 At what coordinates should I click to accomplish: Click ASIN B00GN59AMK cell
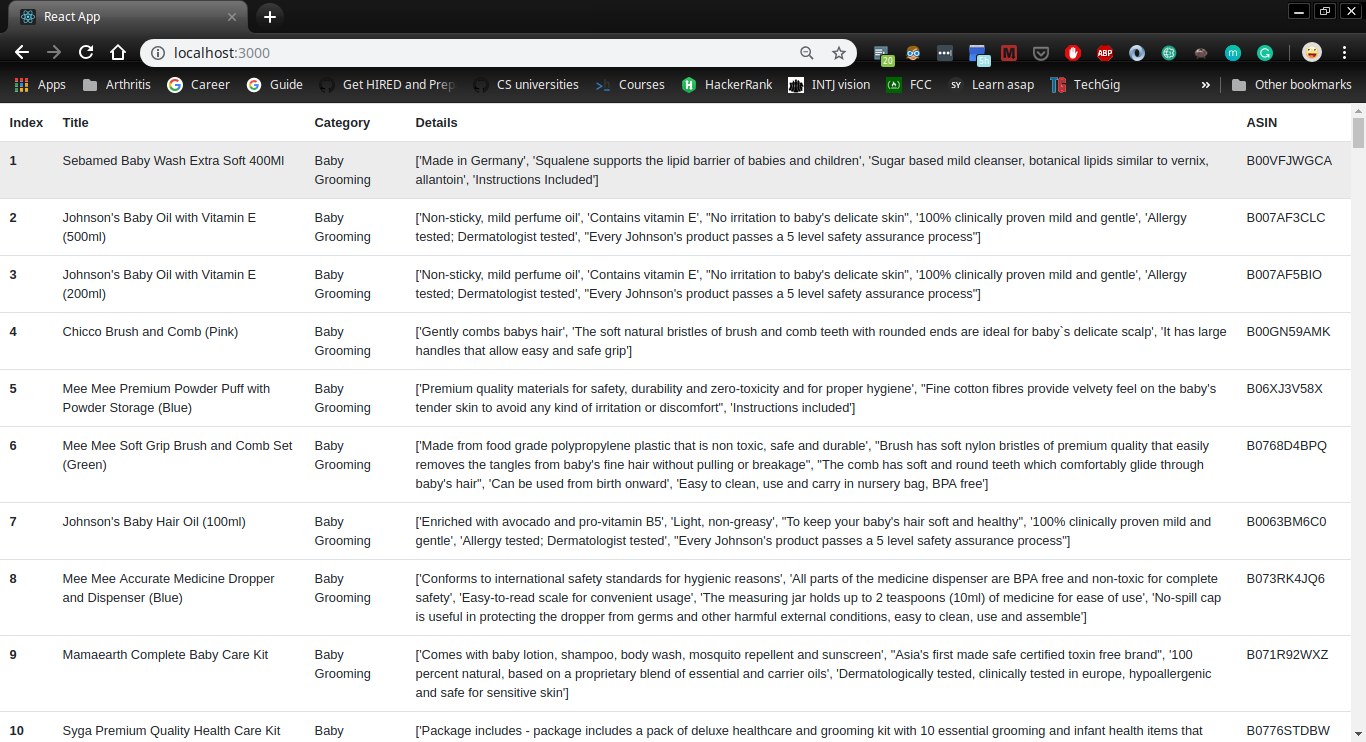click(x=1288, y=332)
